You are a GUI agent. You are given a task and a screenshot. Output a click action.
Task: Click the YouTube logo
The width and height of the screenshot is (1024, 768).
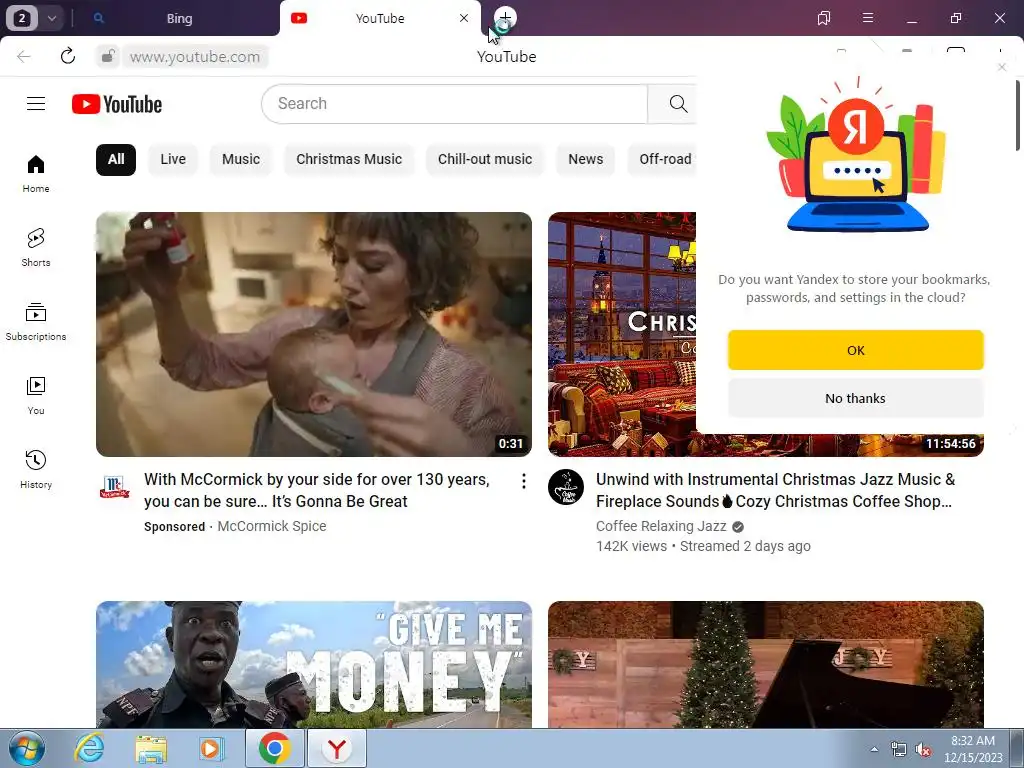117,104
